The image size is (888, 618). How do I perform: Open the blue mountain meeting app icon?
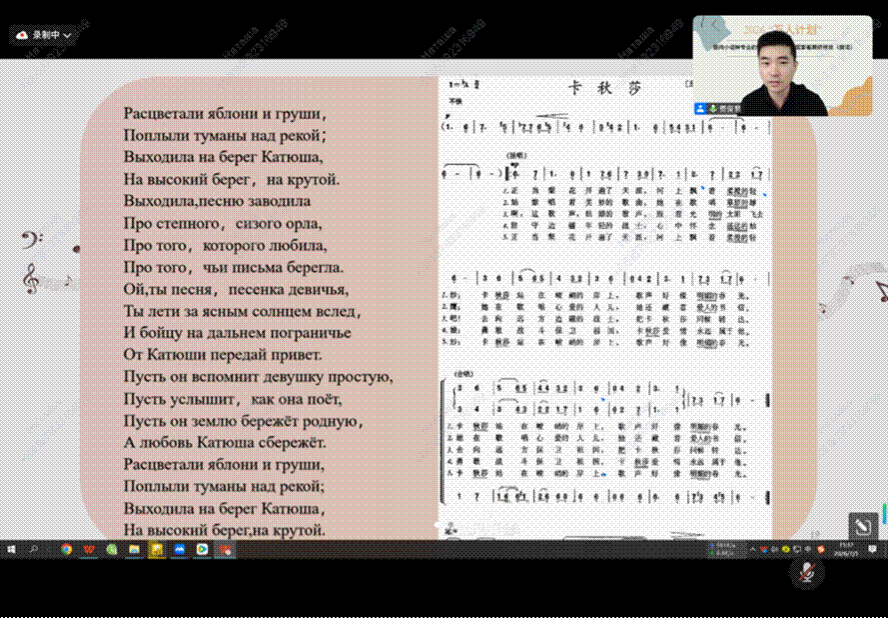click(180, 549)
